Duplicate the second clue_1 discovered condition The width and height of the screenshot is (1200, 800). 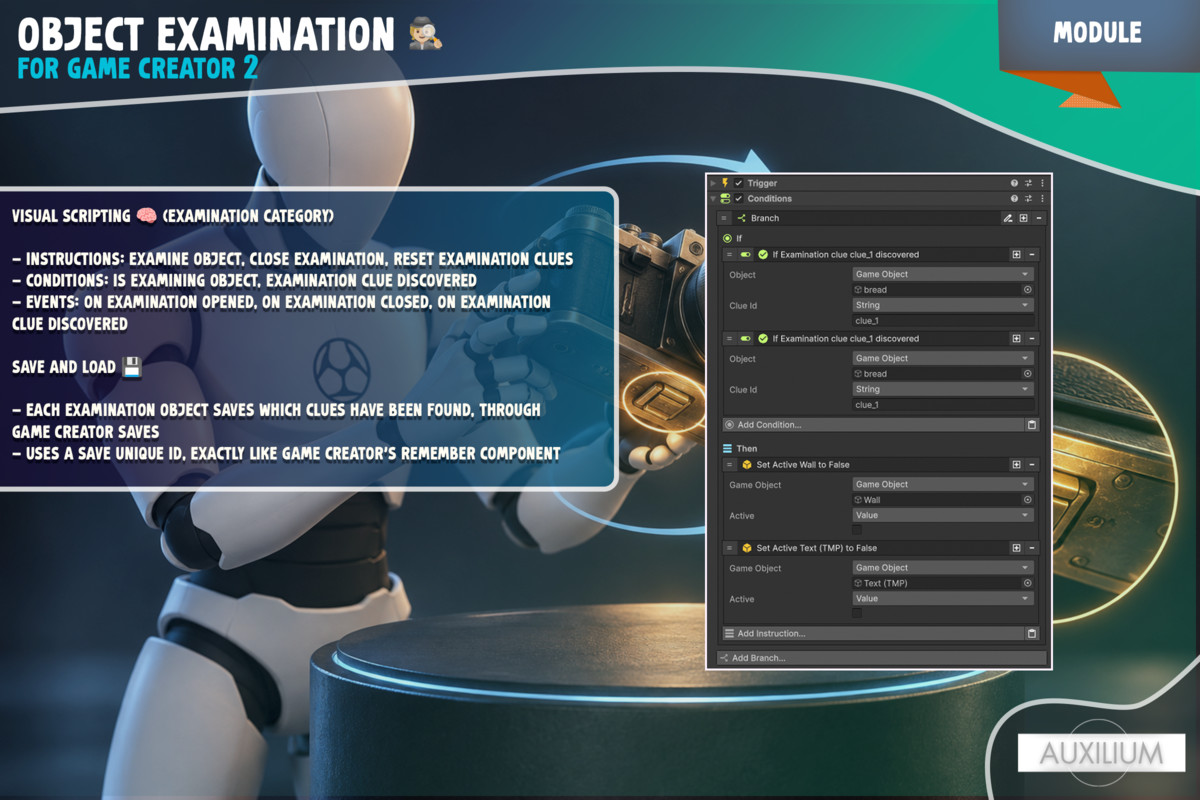[1016, 338]
